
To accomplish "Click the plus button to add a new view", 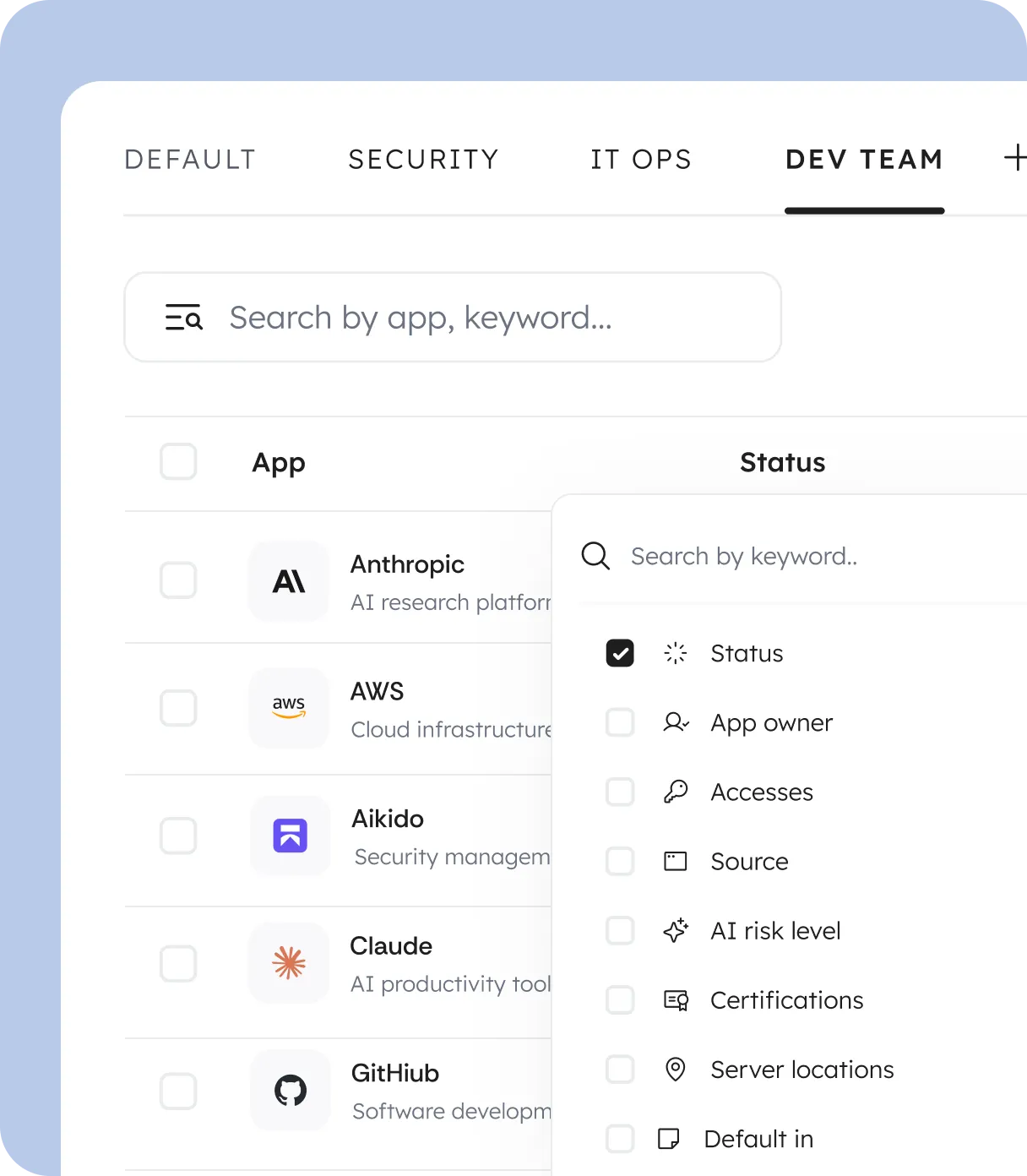I will tap(1014, 158).
